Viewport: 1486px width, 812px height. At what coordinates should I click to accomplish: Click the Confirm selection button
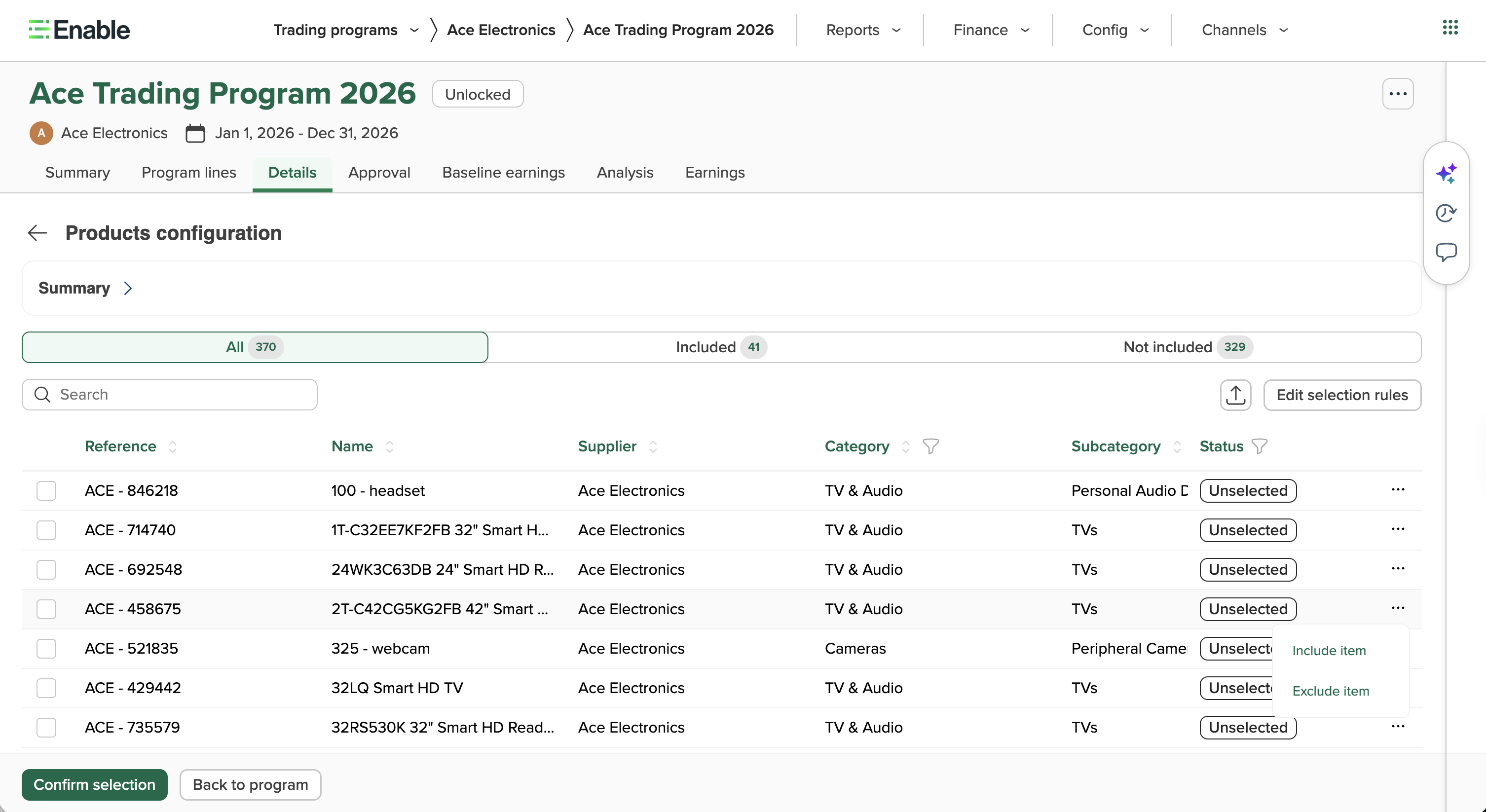(x=95, y=785)
